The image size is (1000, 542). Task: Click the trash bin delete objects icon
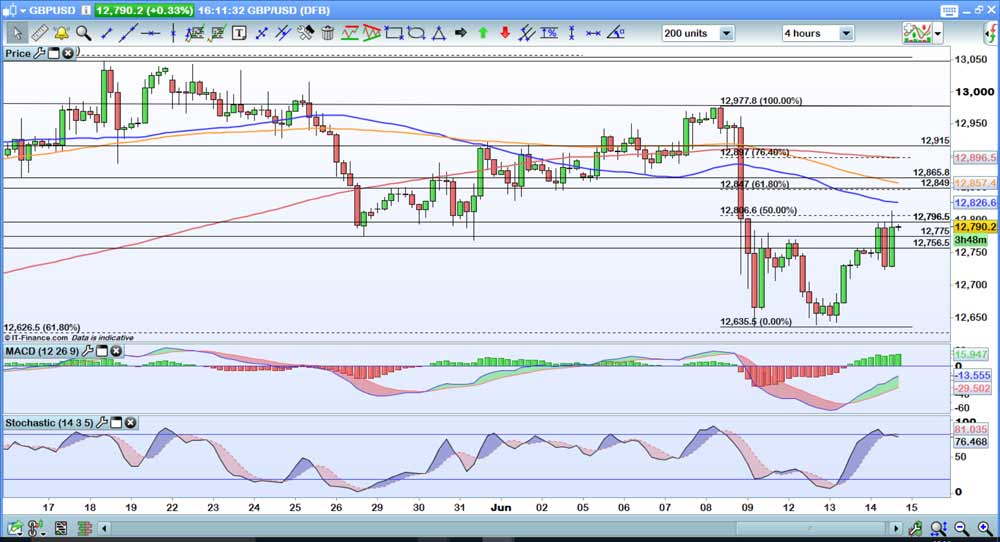click(327, 33)
